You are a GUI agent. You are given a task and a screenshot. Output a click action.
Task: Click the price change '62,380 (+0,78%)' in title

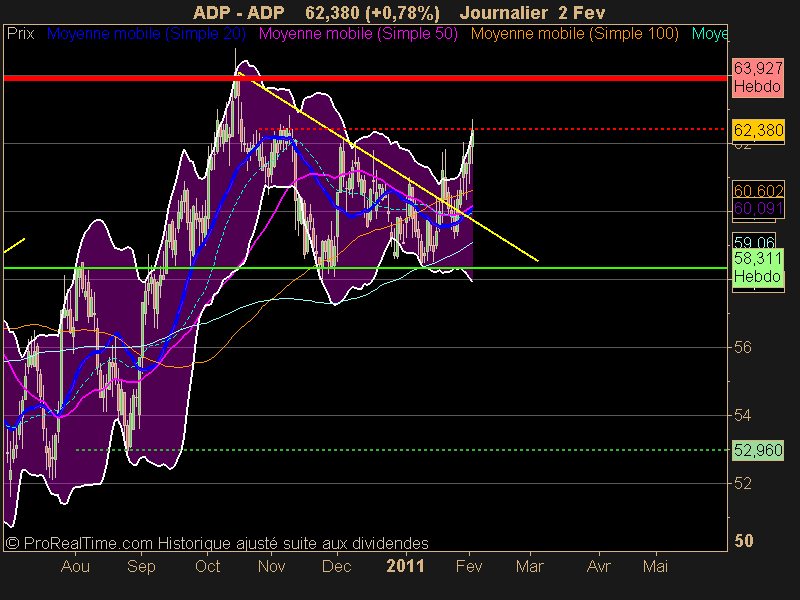coord(372,12)
